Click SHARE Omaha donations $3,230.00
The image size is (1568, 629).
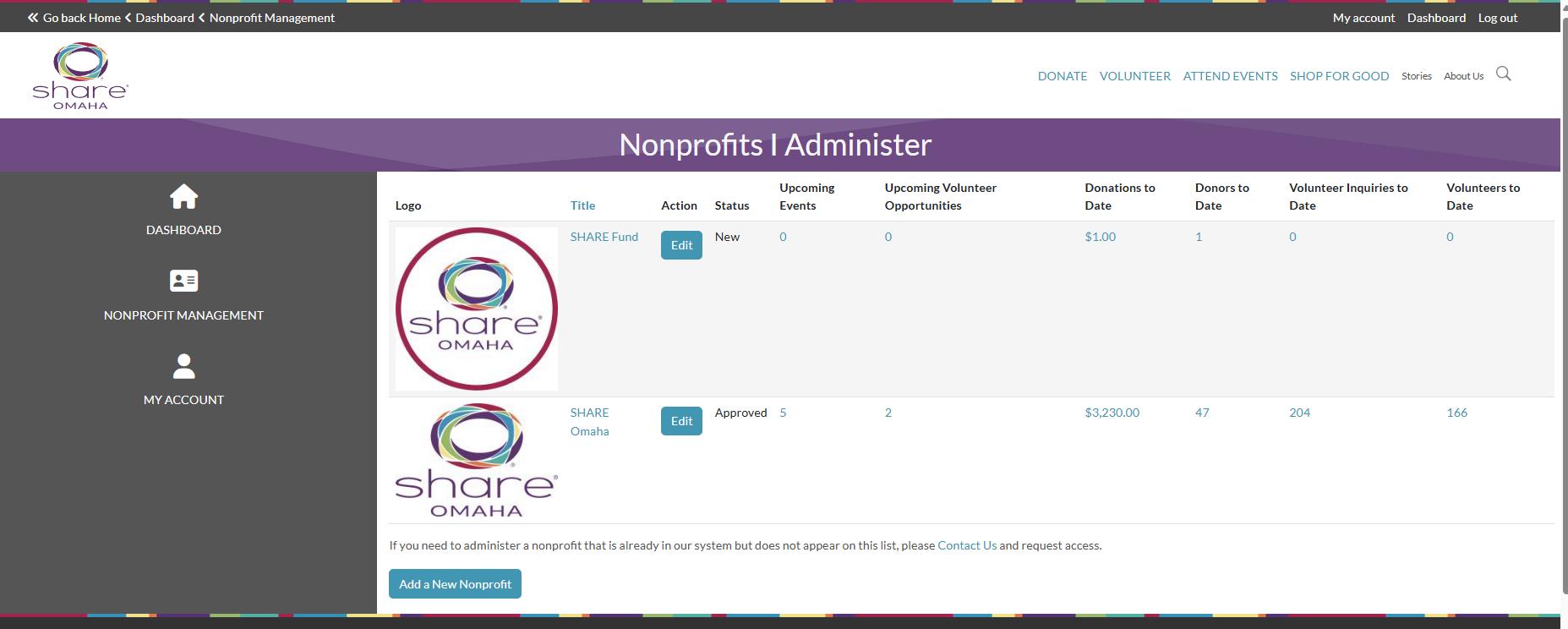click(1112, 413)
